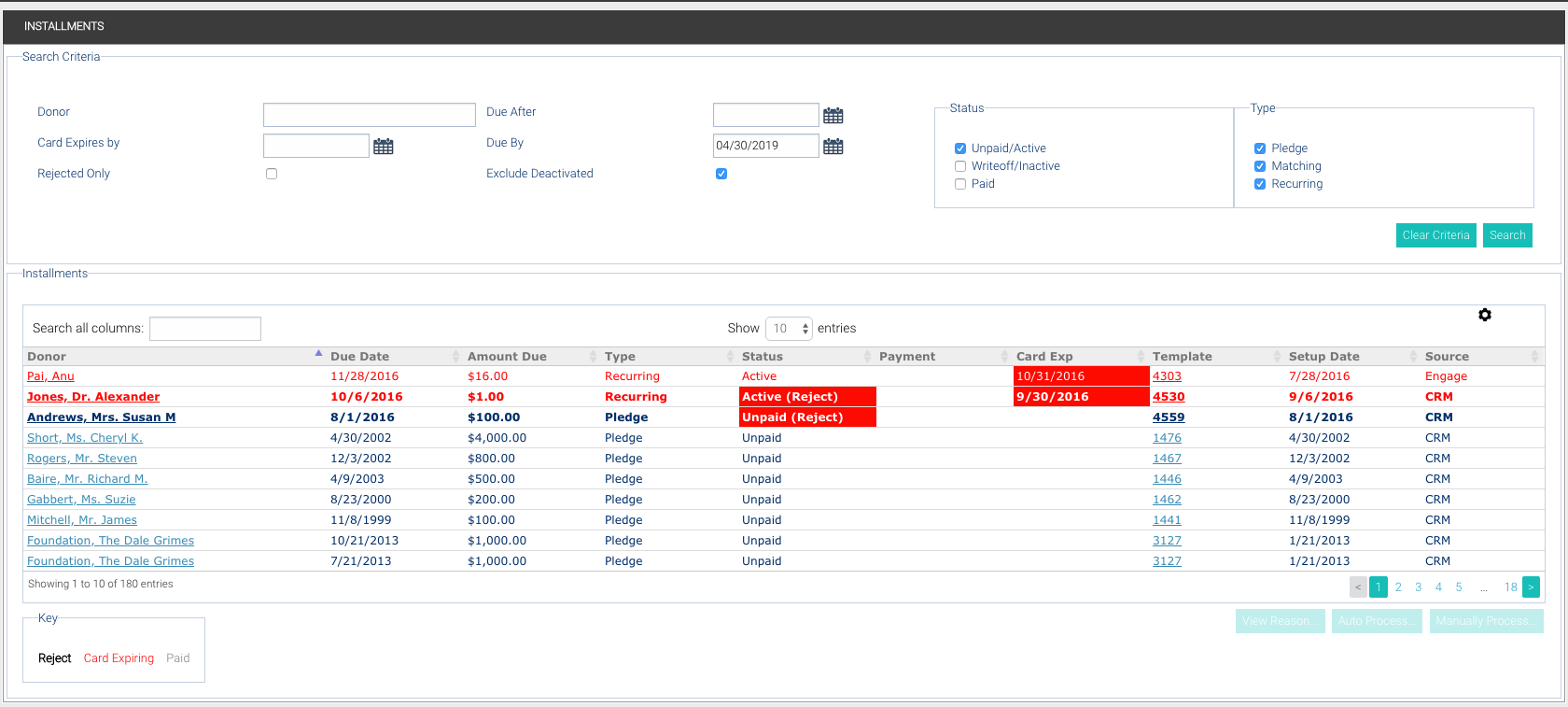The image size is (1568, 707).
Task: Sort by Amount Due column arrows
Action: (x=593, y=356)
